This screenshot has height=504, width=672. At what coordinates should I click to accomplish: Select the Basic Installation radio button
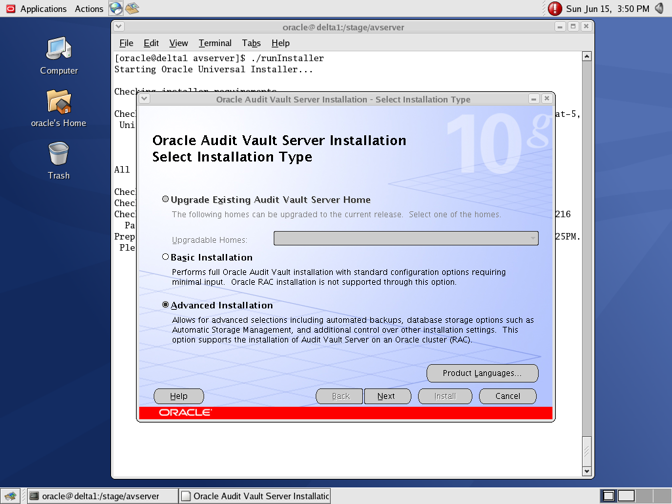pos(165,257)
